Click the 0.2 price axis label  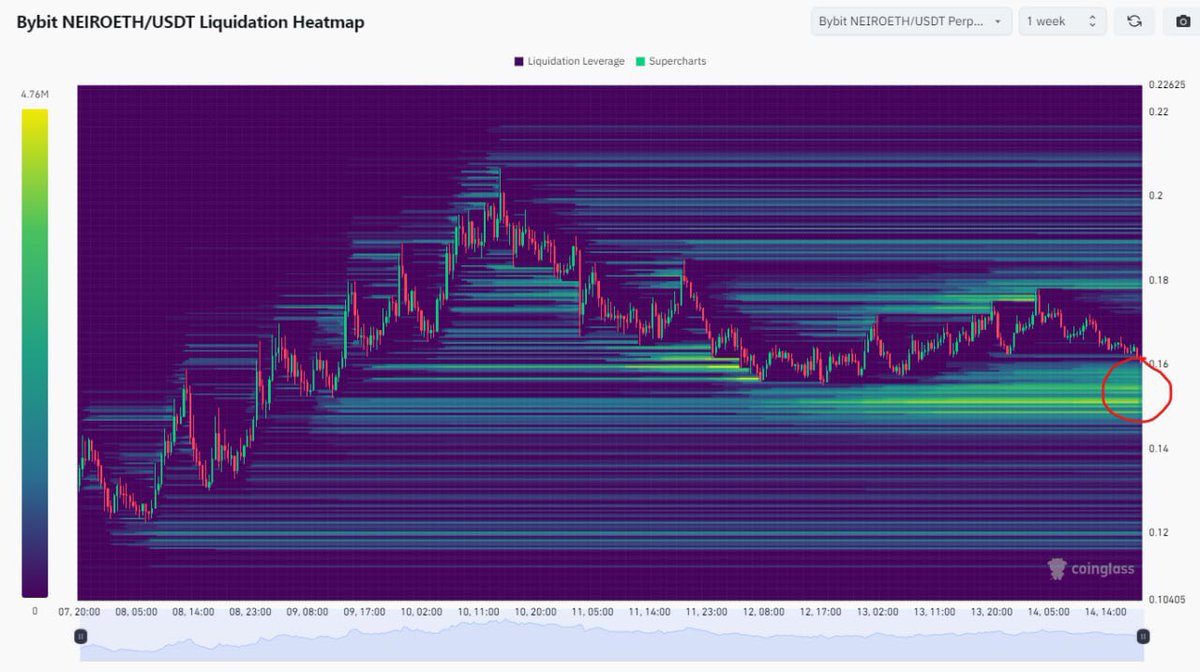click(1156, 196)
